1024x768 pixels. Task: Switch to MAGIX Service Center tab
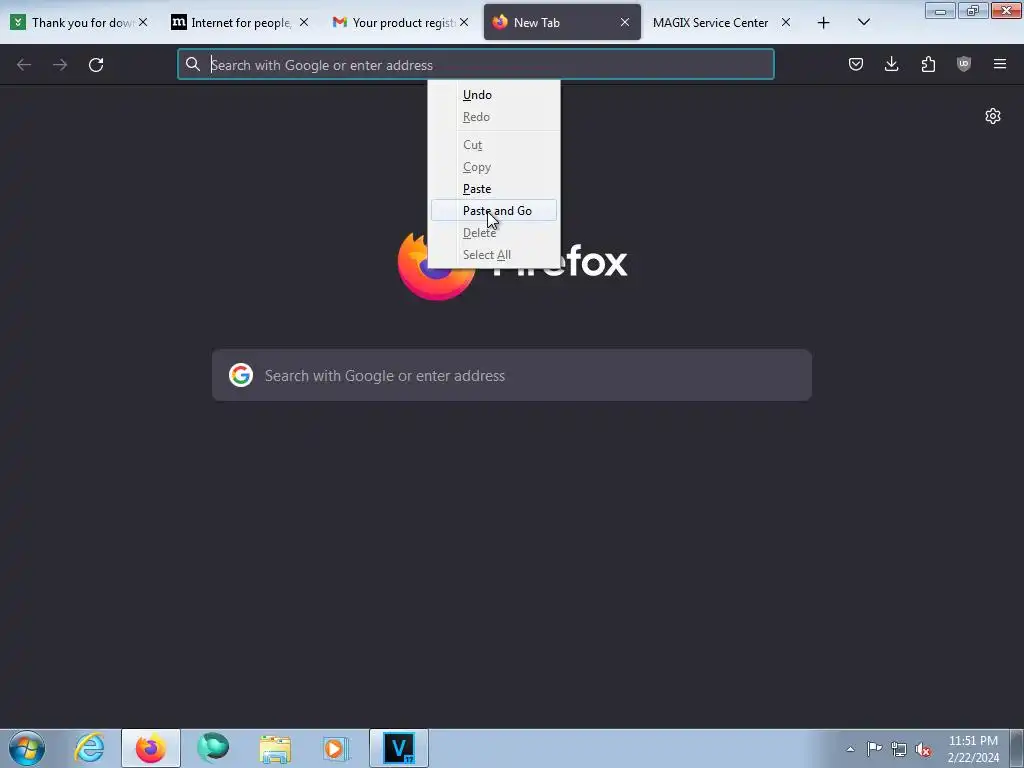[710, 22]
